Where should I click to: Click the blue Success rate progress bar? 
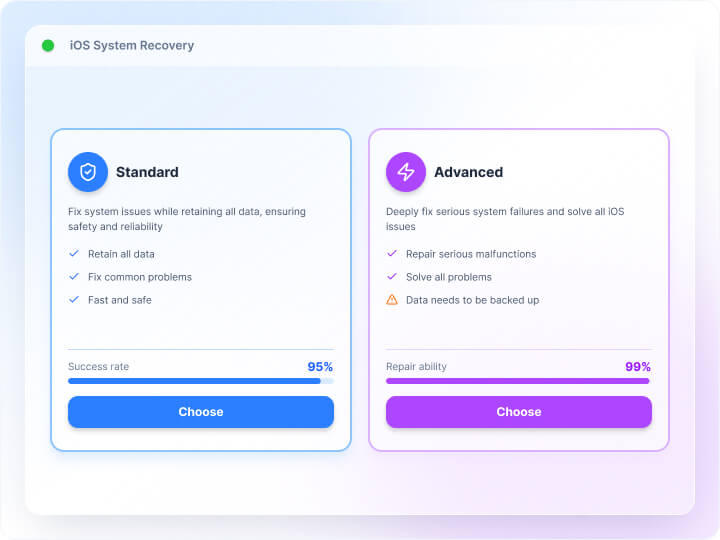(201, 381)
